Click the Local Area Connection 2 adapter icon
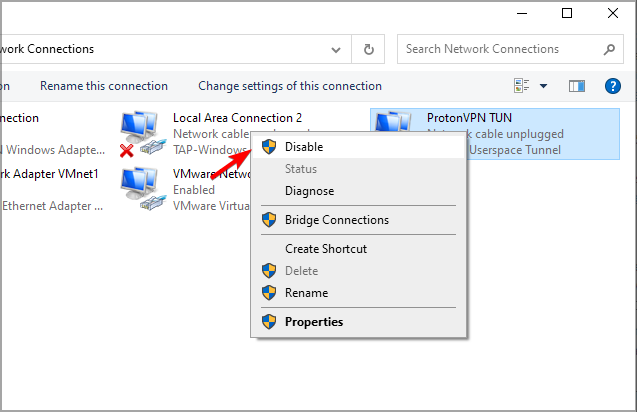The image size is (637, 412). pyautogui.click(x=140, y=132)
